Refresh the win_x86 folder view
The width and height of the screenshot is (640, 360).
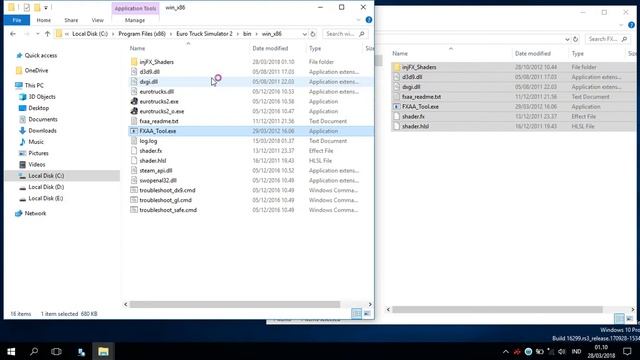313,34
